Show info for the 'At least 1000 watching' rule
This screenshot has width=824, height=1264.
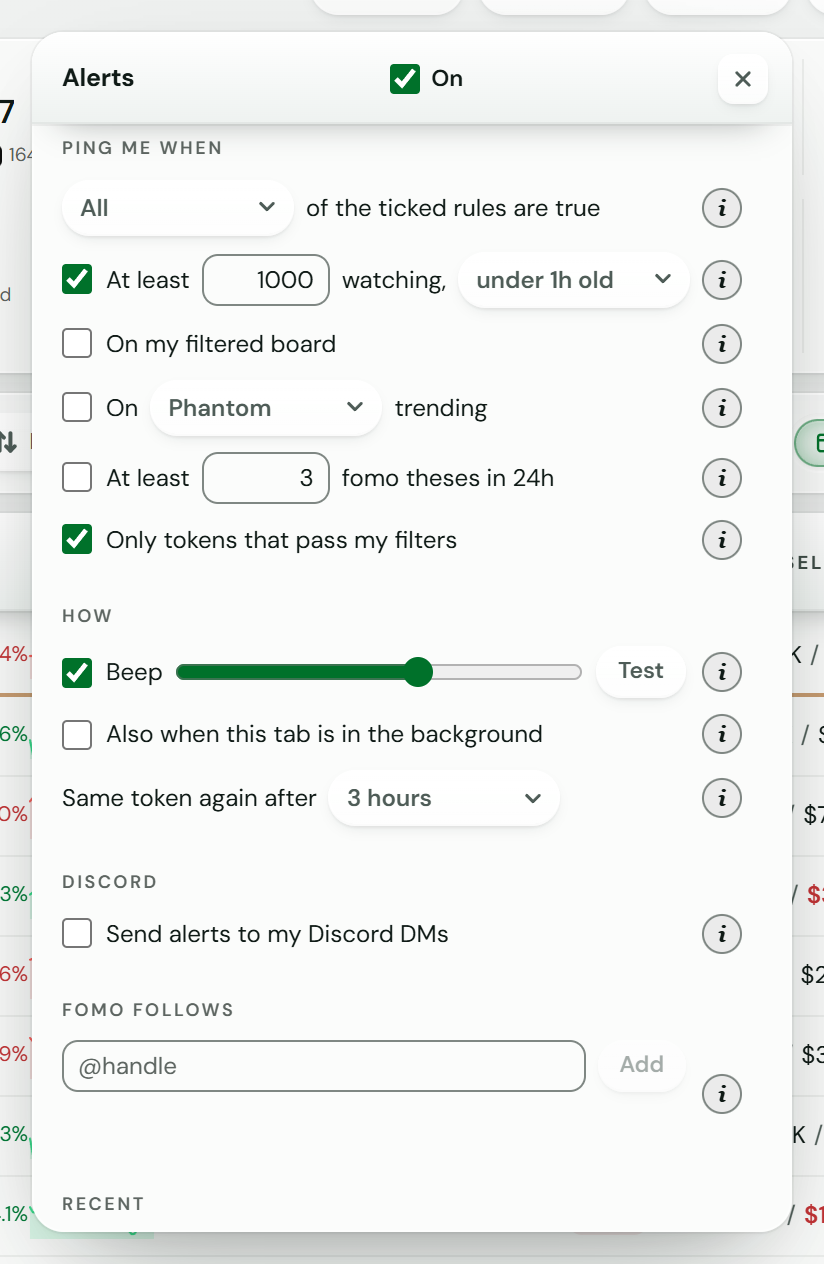(722, 280)
